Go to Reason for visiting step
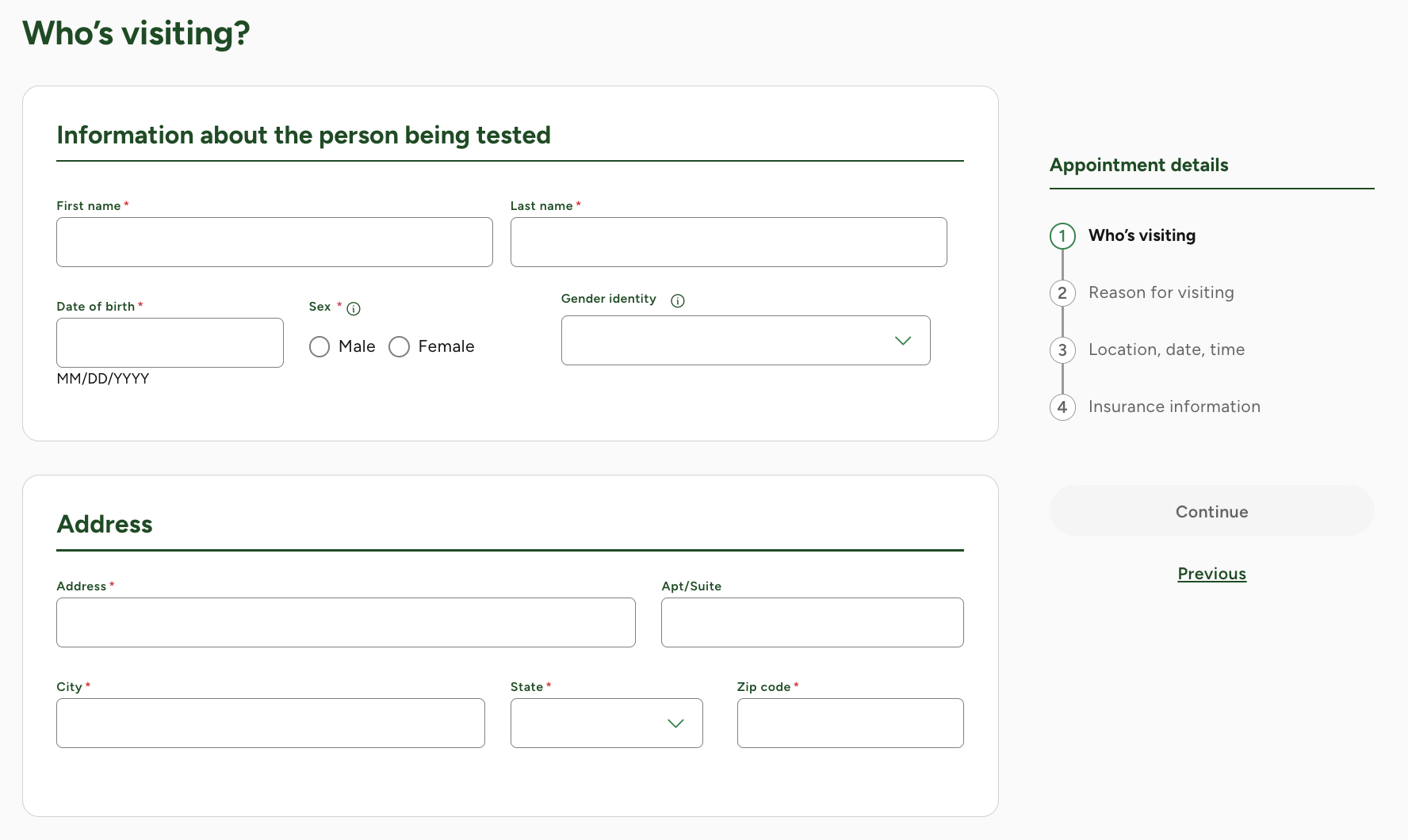Viewport: 1408px width, 840px height. click(1161, 293)
